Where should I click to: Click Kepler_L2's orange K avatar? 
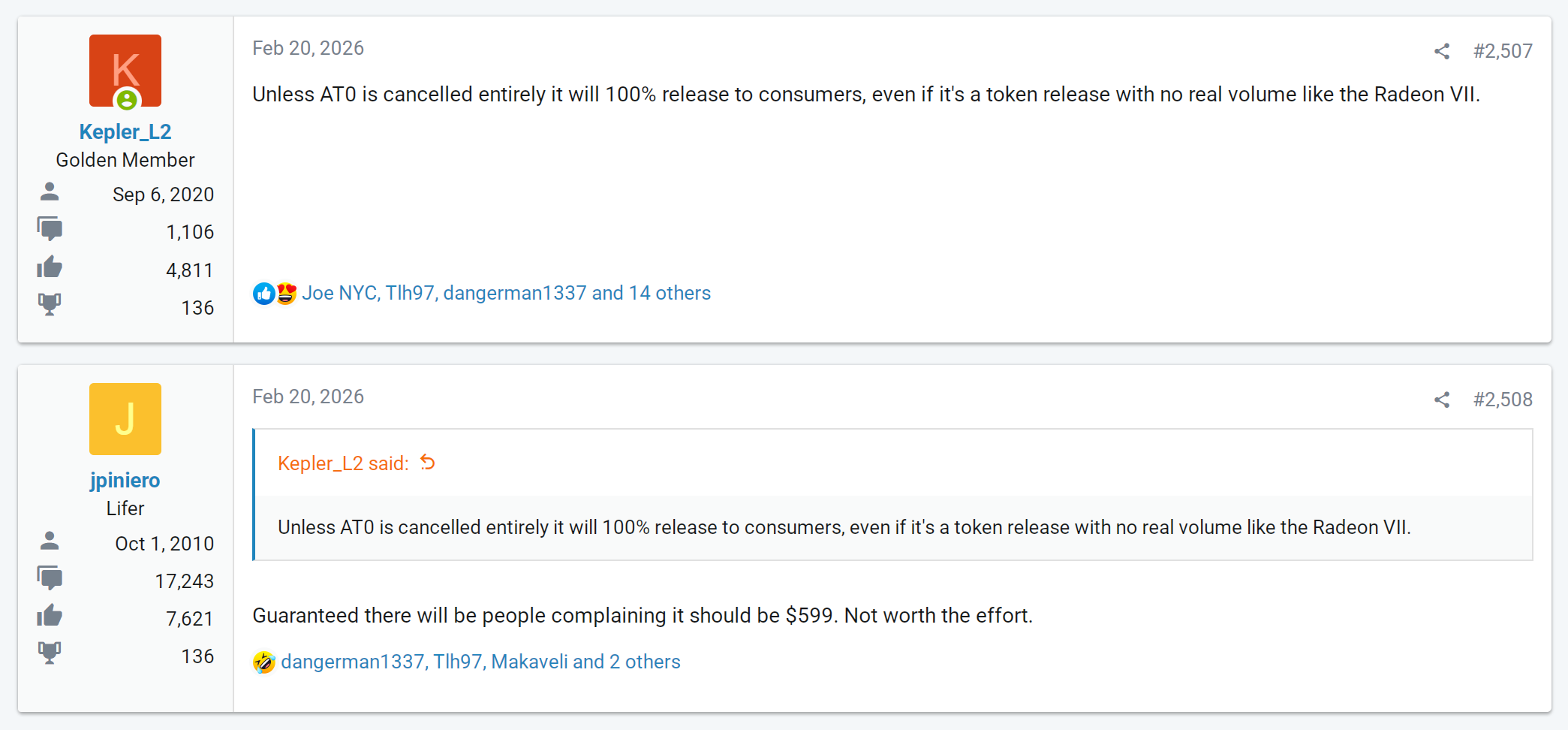click(x=125, y=68)
